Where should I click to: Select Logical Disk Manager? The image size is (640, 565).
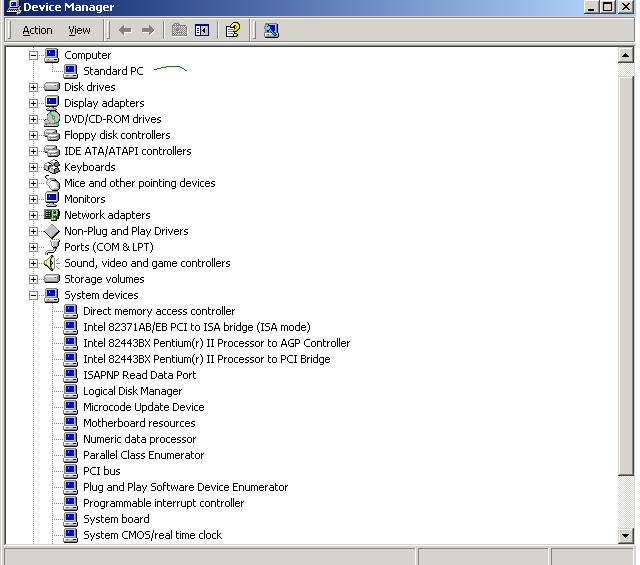pyautogui.click(x=132, y=391)
